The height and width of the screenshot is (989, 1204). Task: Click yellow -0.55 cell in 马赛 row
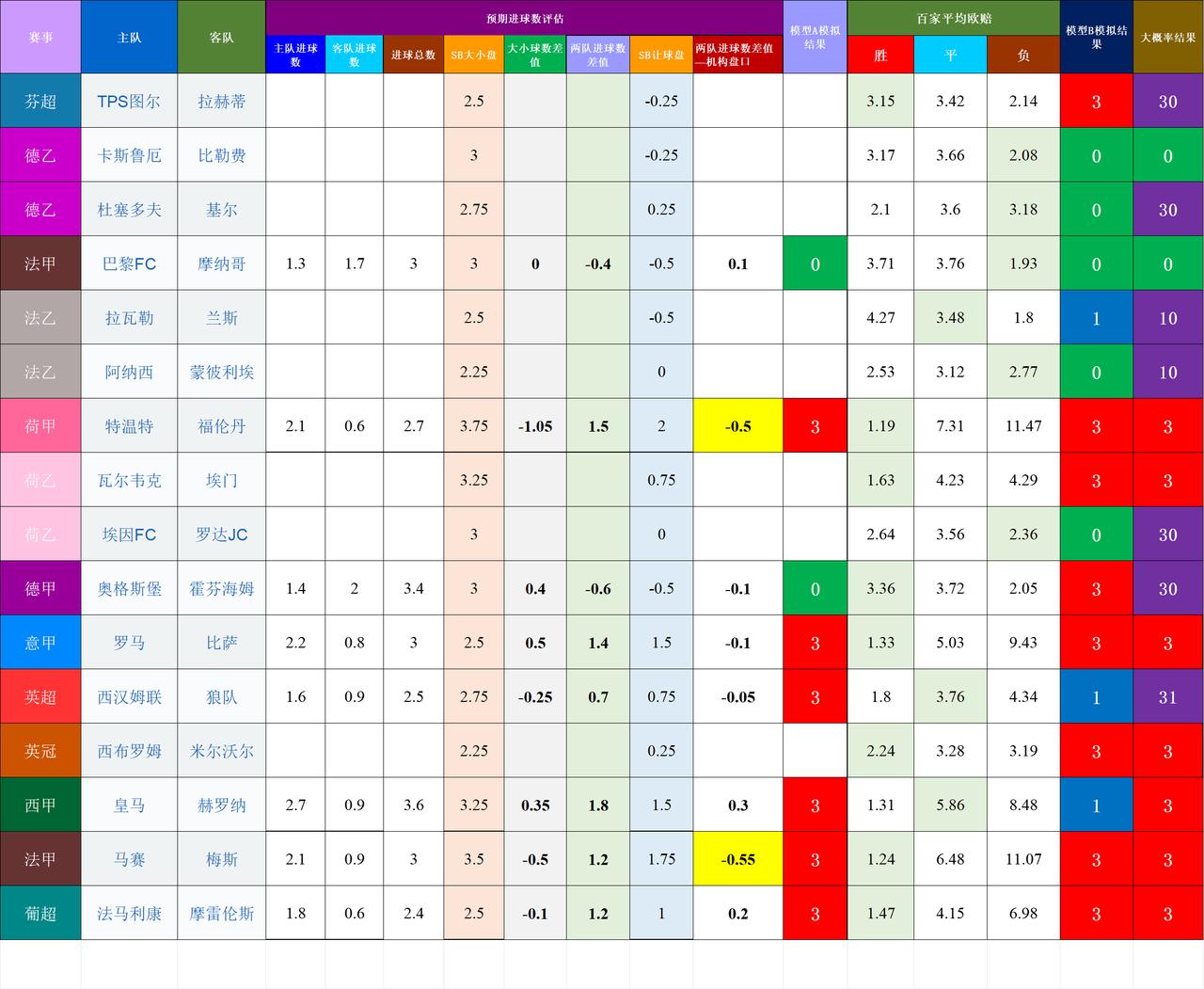(x=737, y=859)
